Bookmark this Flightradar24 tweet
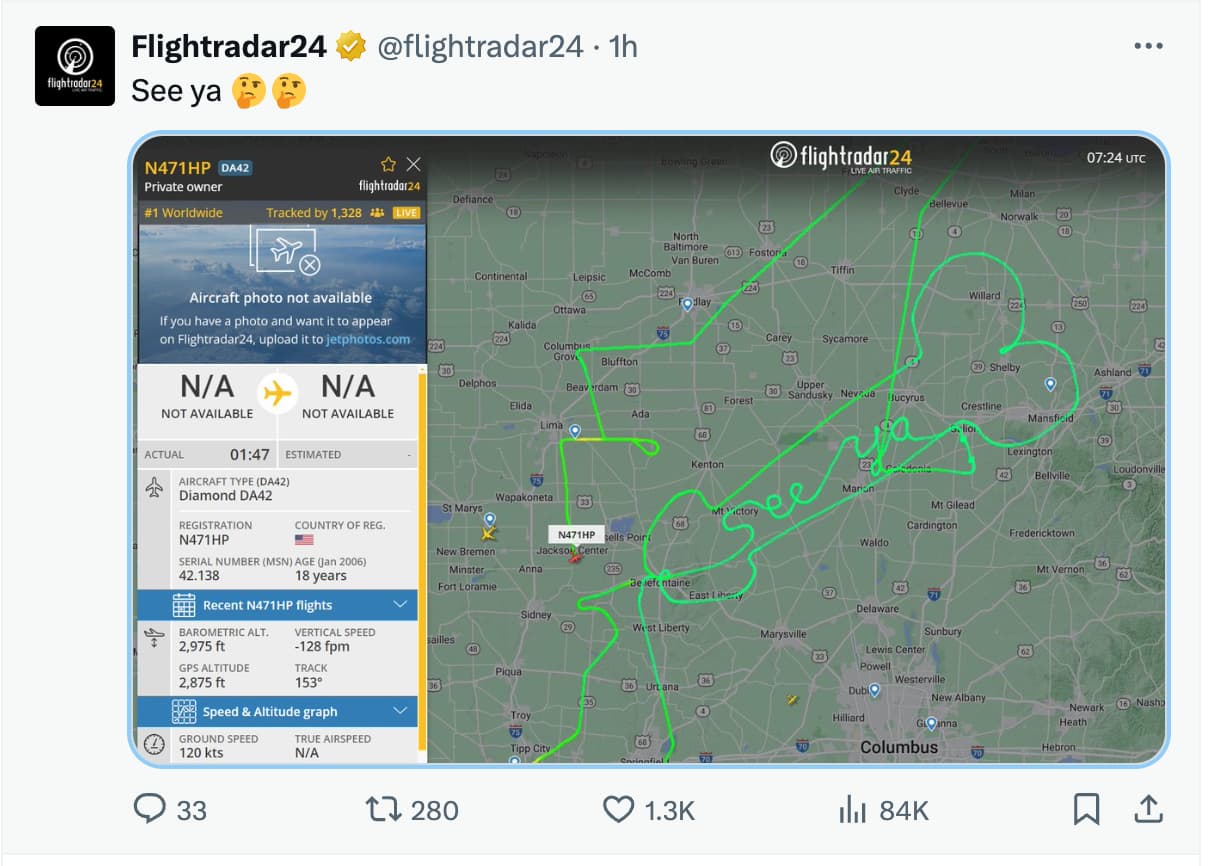The width and height of the screenshot is (1208, 866). (1086, 809)
